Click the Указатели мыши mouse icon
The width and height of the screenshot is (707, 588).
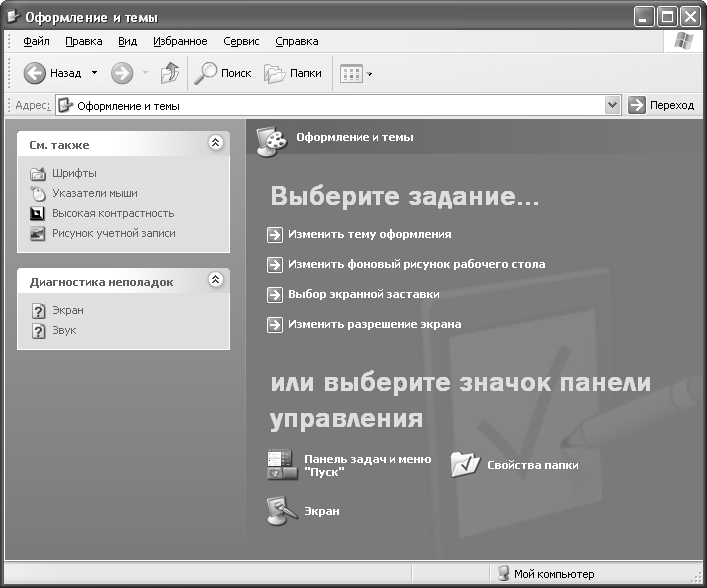[x=38, y=193]
